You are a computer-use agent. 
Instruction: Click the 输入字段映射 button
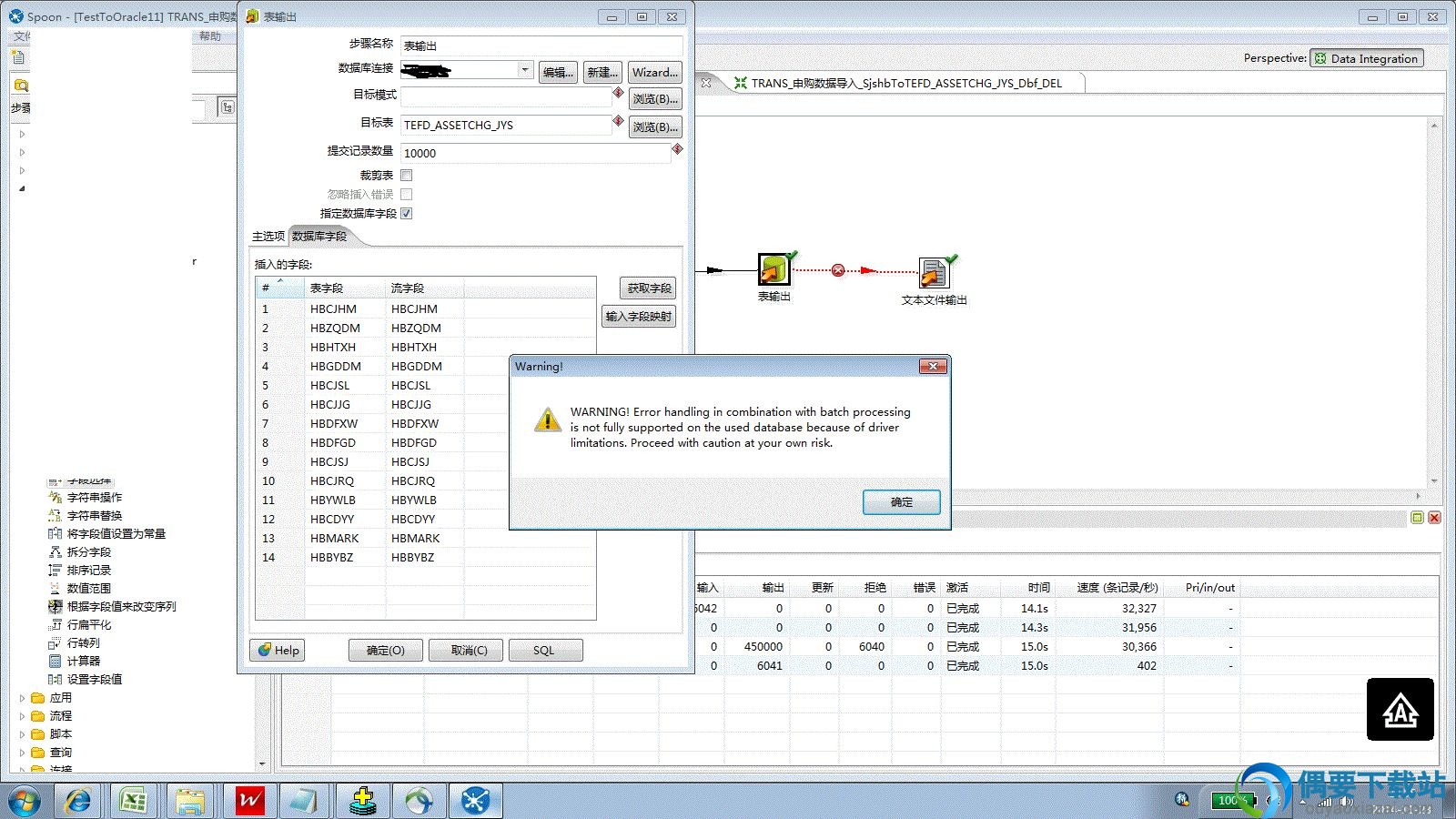639,316
